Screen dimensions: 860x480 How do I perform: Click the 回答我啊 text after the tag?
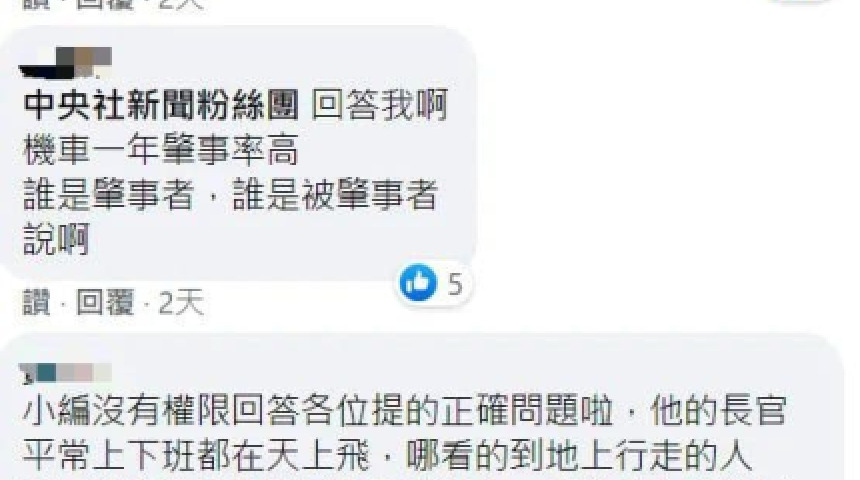380,105
